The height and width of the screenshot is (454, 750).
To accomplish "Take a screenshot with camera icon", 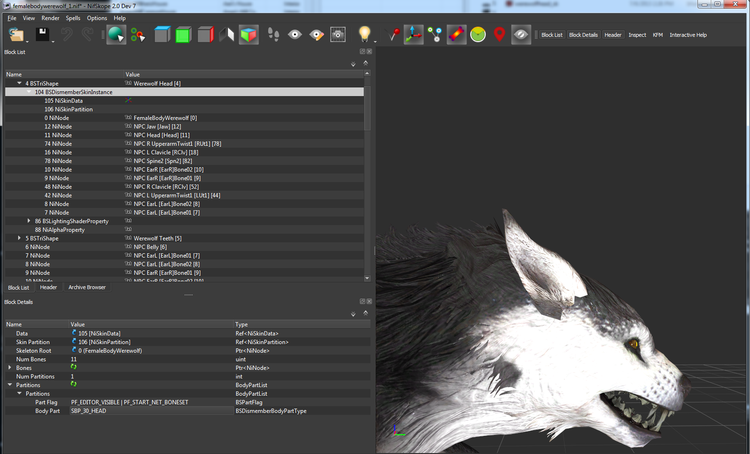I will (x=338, y=34).
